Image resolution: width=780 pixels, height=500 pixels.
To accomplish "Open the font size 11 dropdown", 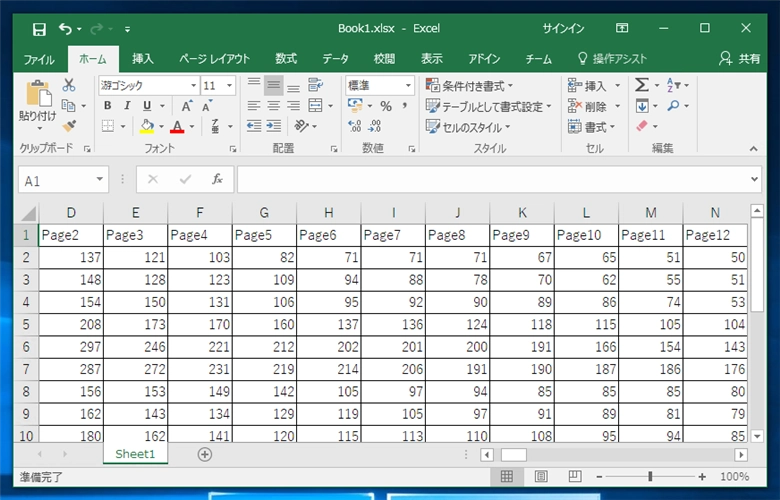I will click(229, 86).
